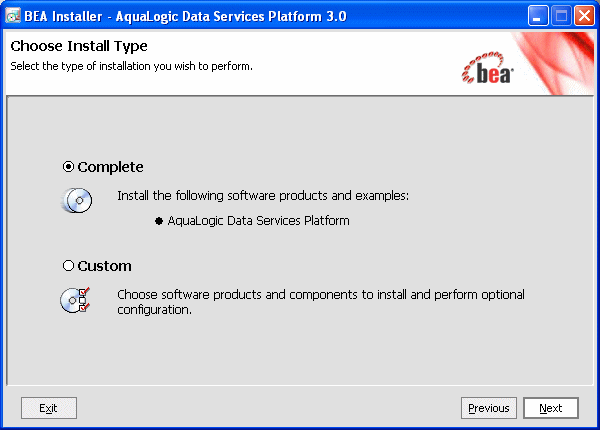The width and height of the screenshot is (600, 430).
Task: Click "Select the type of installation" subtitle
Action: coord(131,66)
